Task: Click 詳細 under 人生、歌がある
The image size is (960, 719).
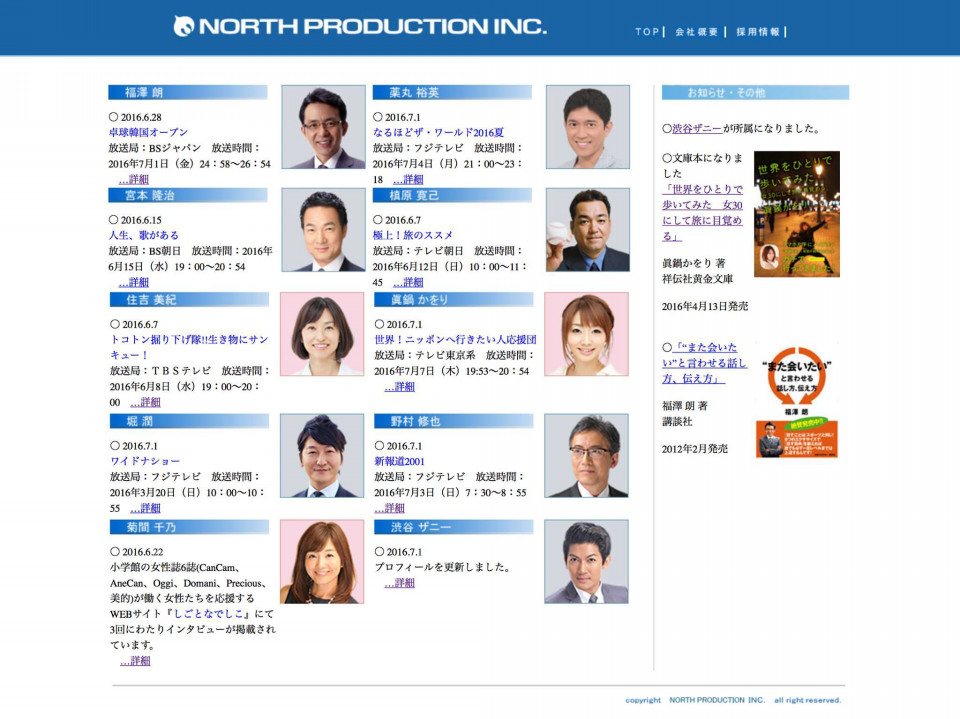Action: 134,282
